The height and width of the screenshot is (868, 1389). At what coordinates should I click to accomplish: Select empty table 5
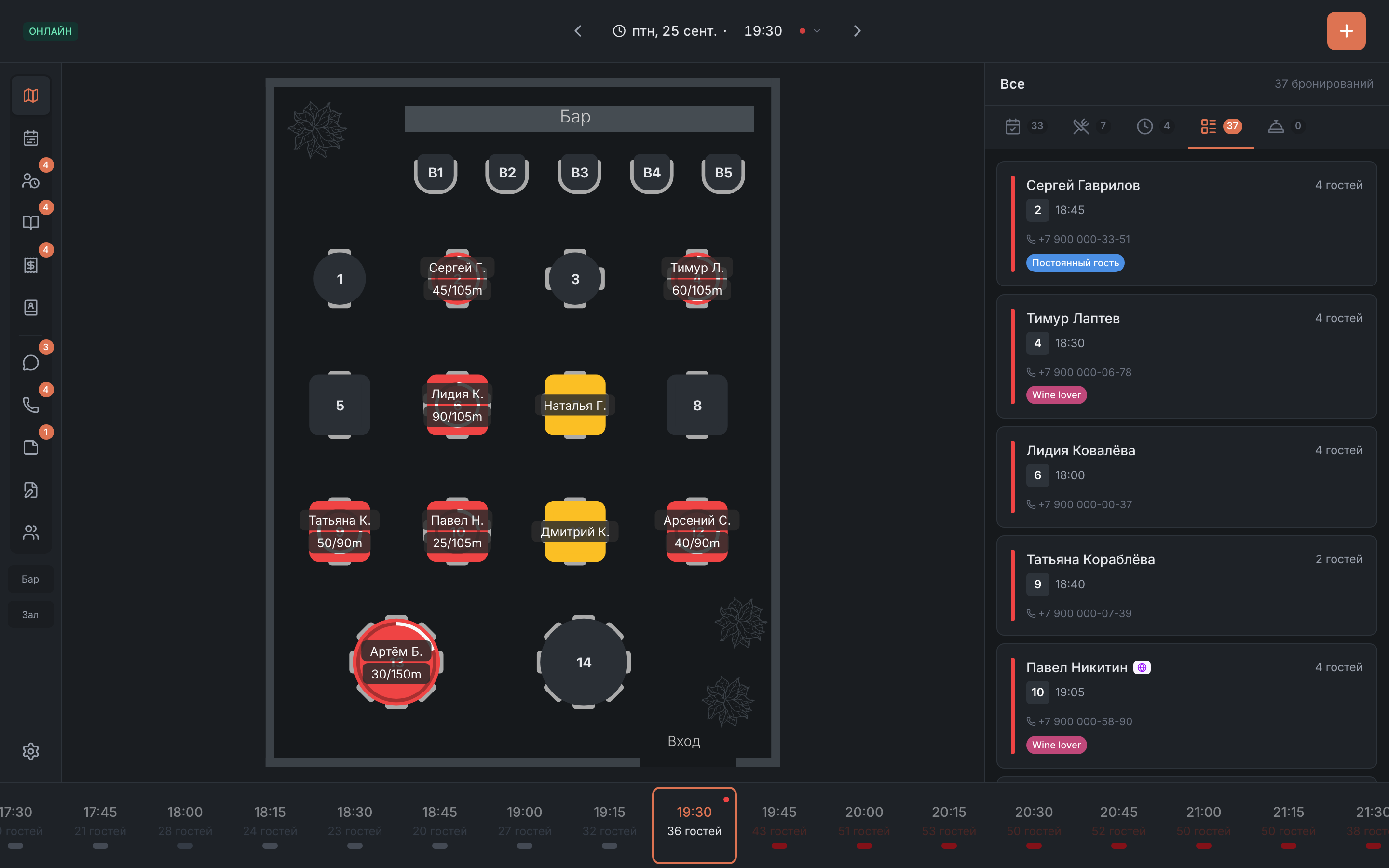(340, 405)
